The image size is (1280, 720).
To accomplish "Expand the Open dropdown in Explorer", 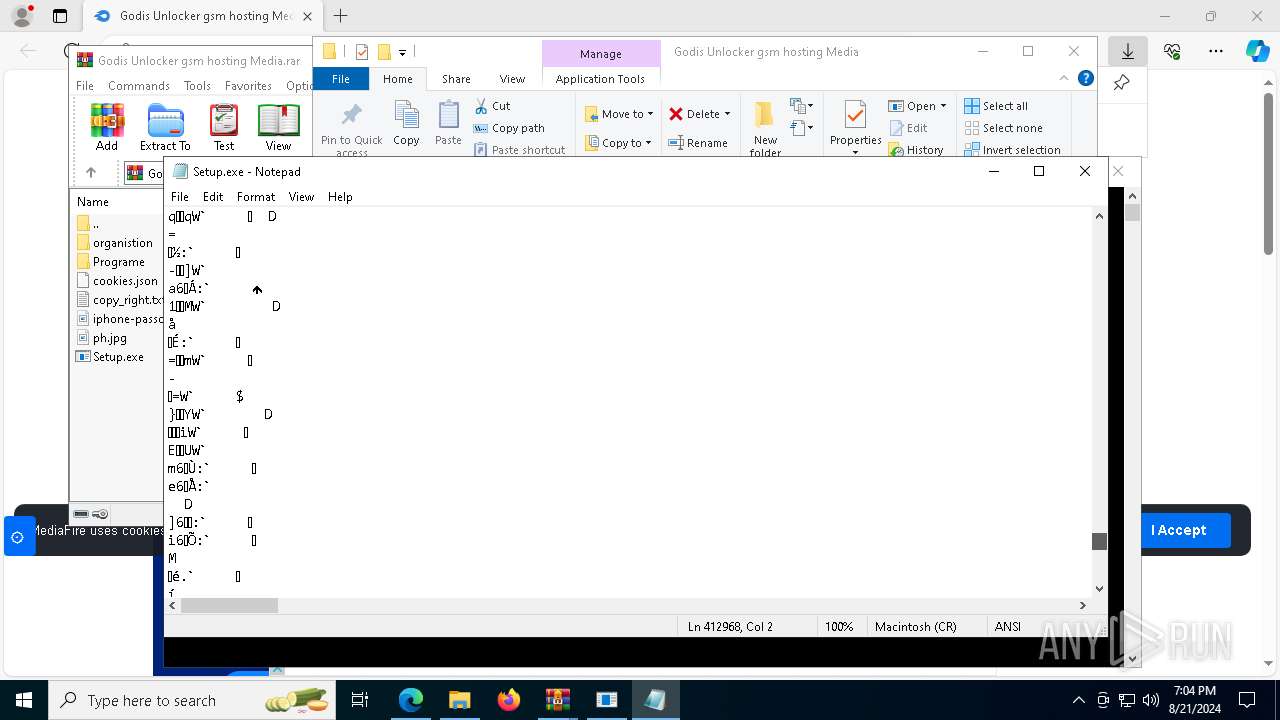I will click(x=943, y=106).
